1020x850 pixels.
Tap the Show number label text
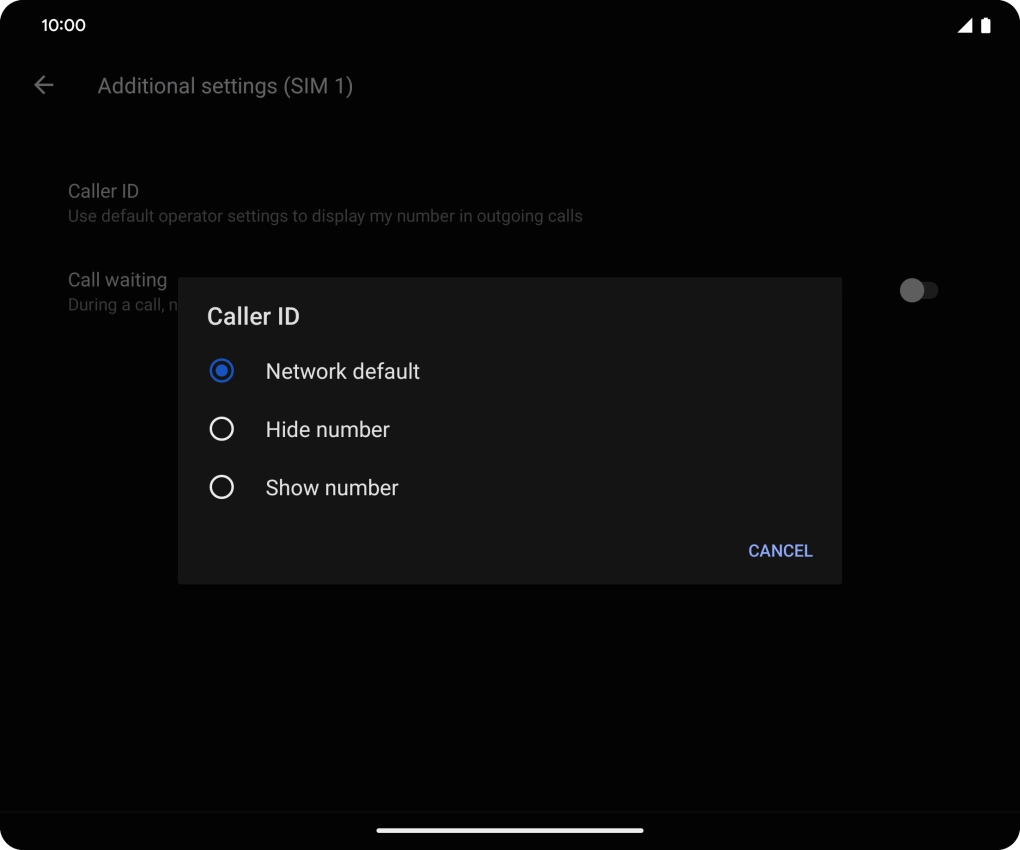pos(331,487)
